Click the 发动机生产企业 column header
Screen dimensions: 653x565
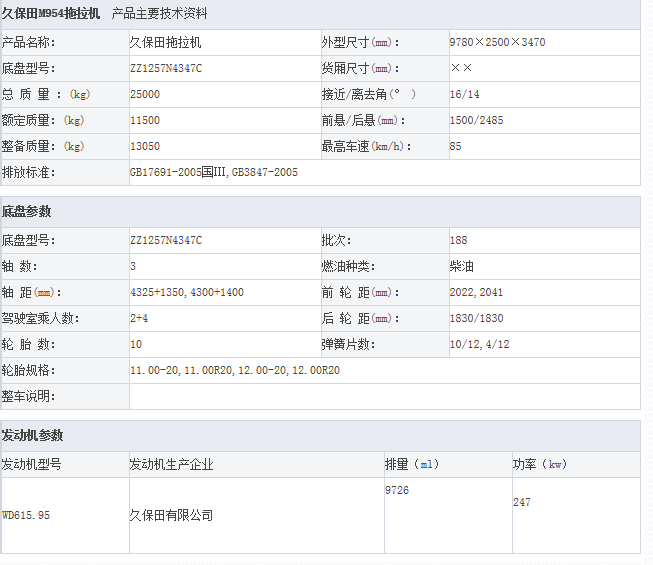pyautogui.click(x=171, y=464)
